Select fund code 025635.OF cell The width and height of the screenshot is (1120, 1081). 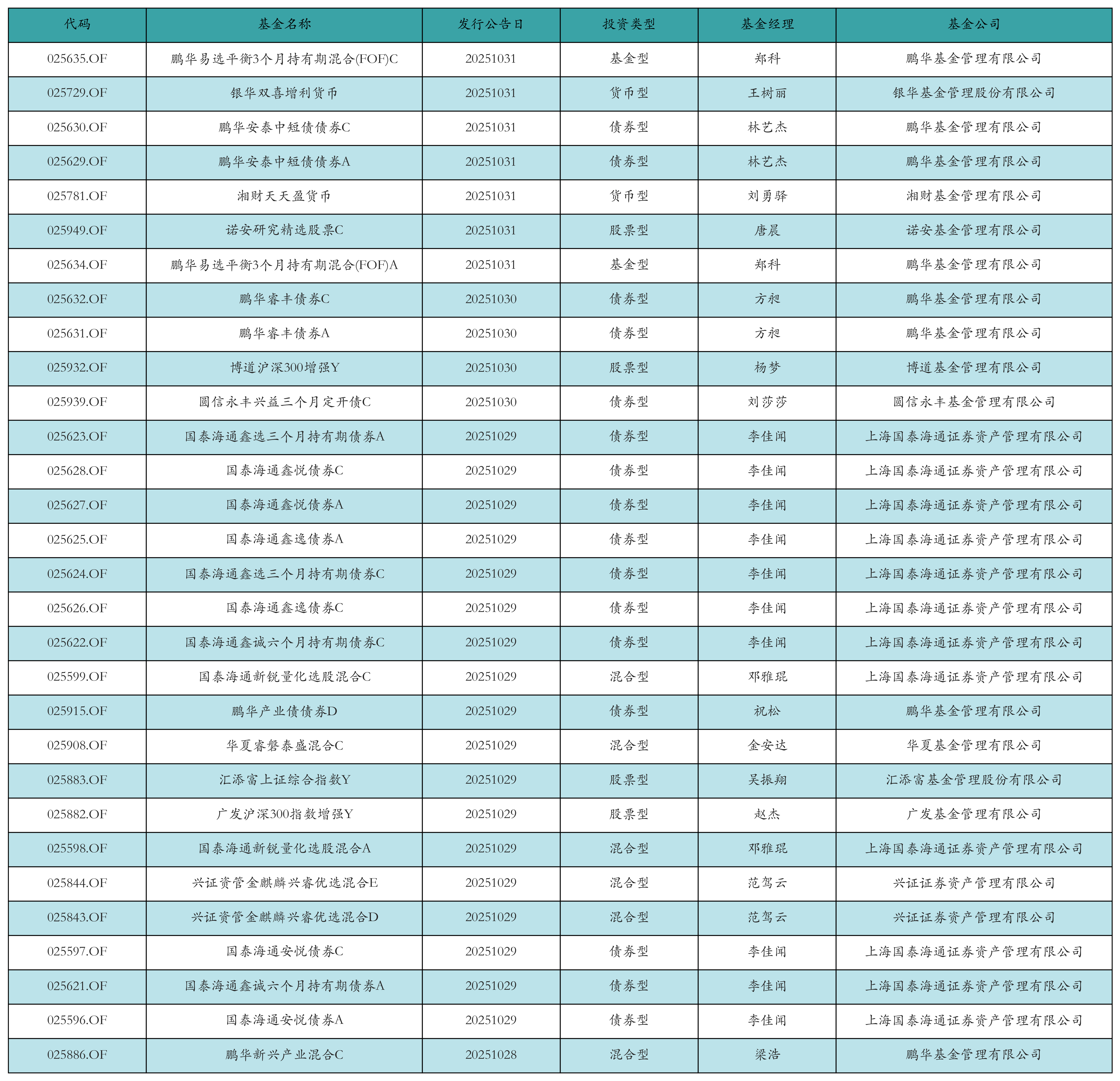pos(77,59)
